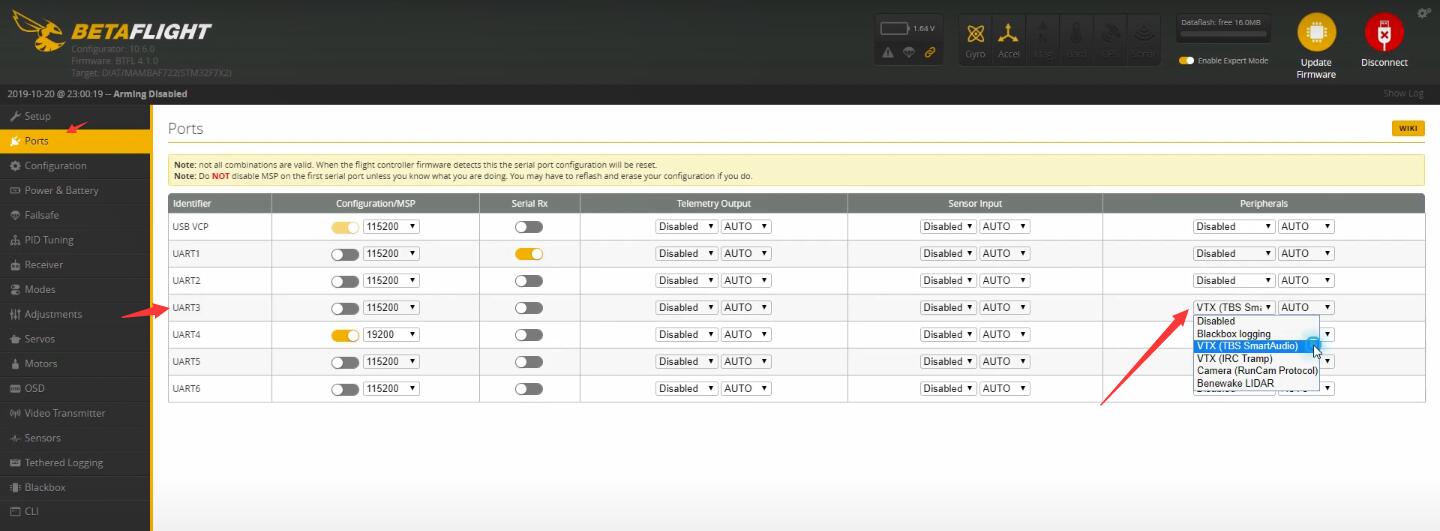
Task: Select Camera (RunCam Protocol) option
Action: [1256, 371]
